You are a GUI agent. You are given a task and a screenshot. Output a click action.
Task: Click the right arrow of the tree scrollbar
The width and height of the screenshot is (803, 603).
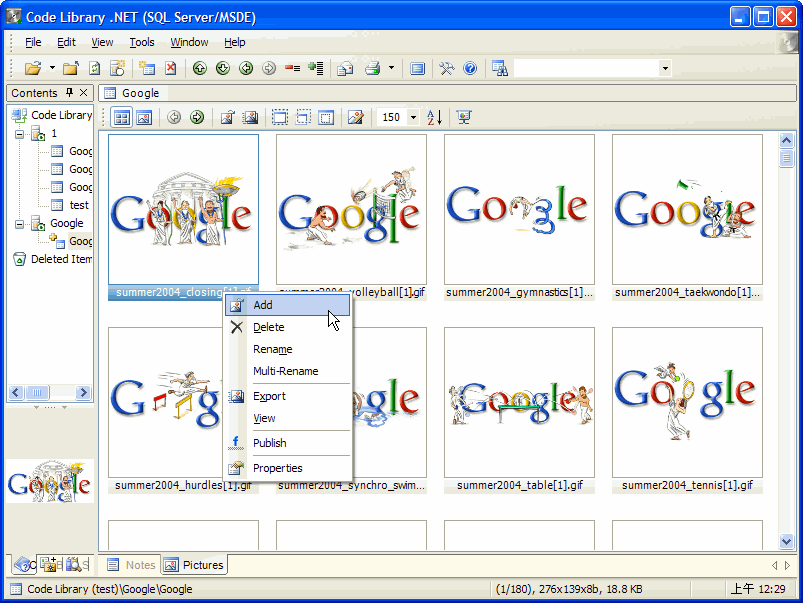click(82, 392)
